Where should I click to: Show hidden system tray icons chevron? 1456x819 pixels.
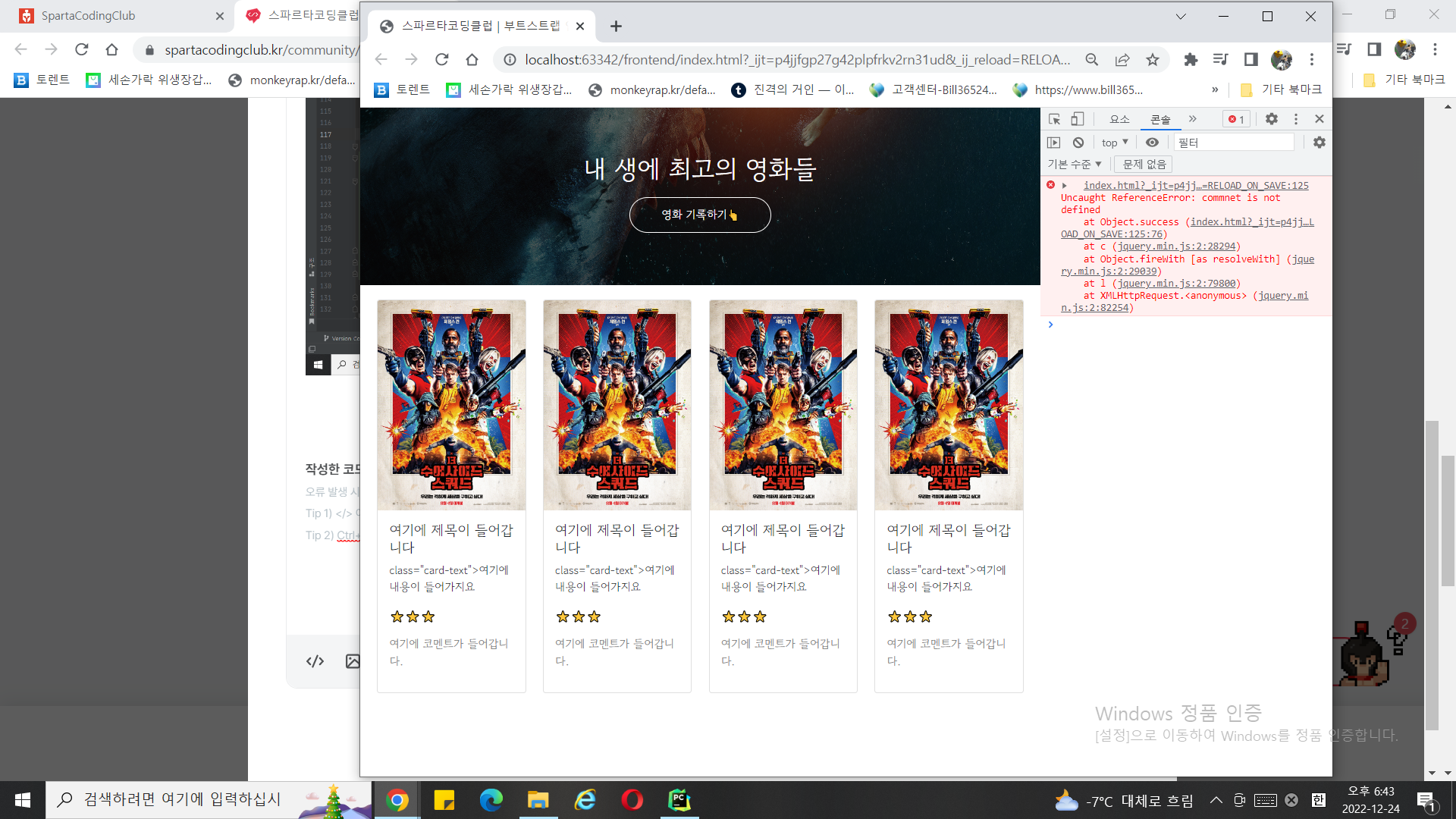coord(1216,800)
